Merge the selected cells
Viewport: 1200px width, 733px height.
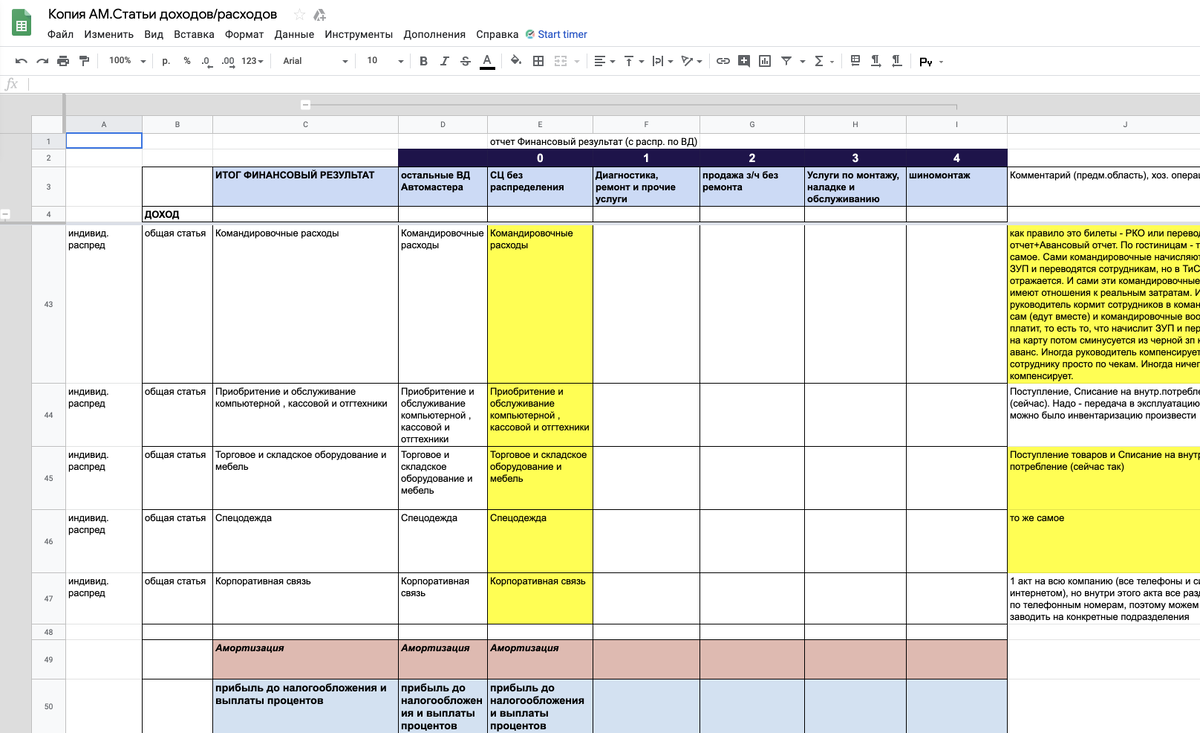point(561,61)
